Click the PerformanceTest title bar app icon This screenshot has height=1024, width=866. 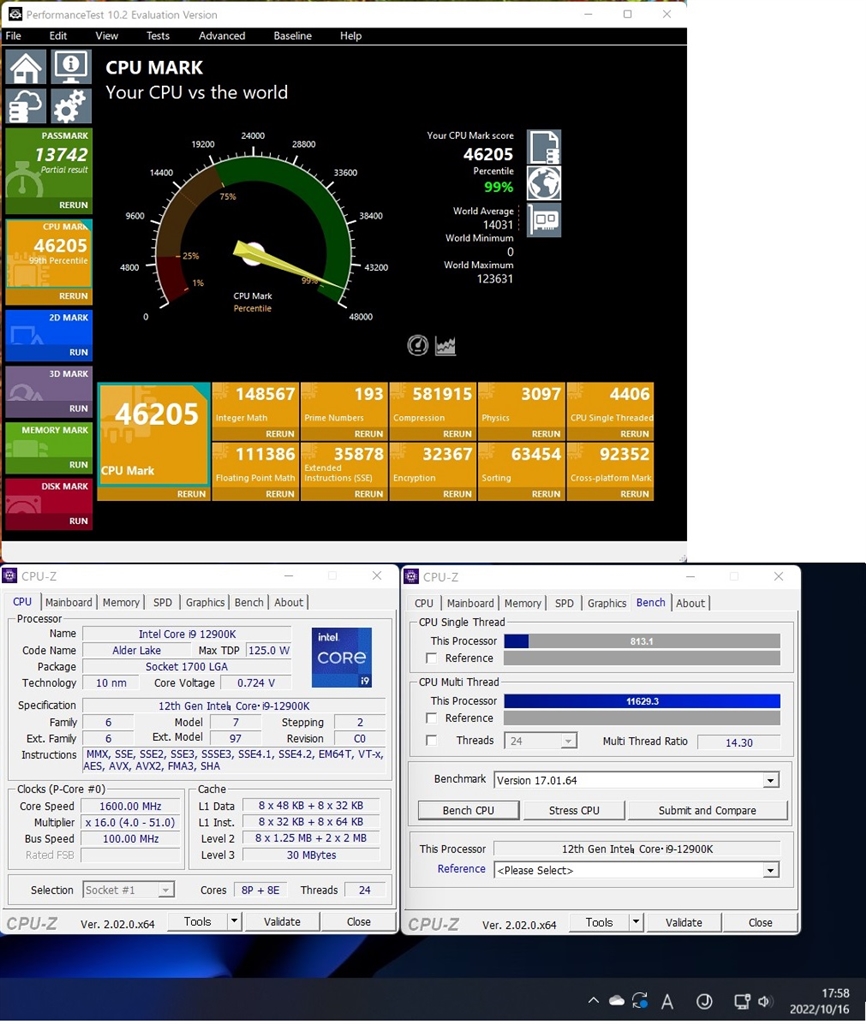click(14, 14)
